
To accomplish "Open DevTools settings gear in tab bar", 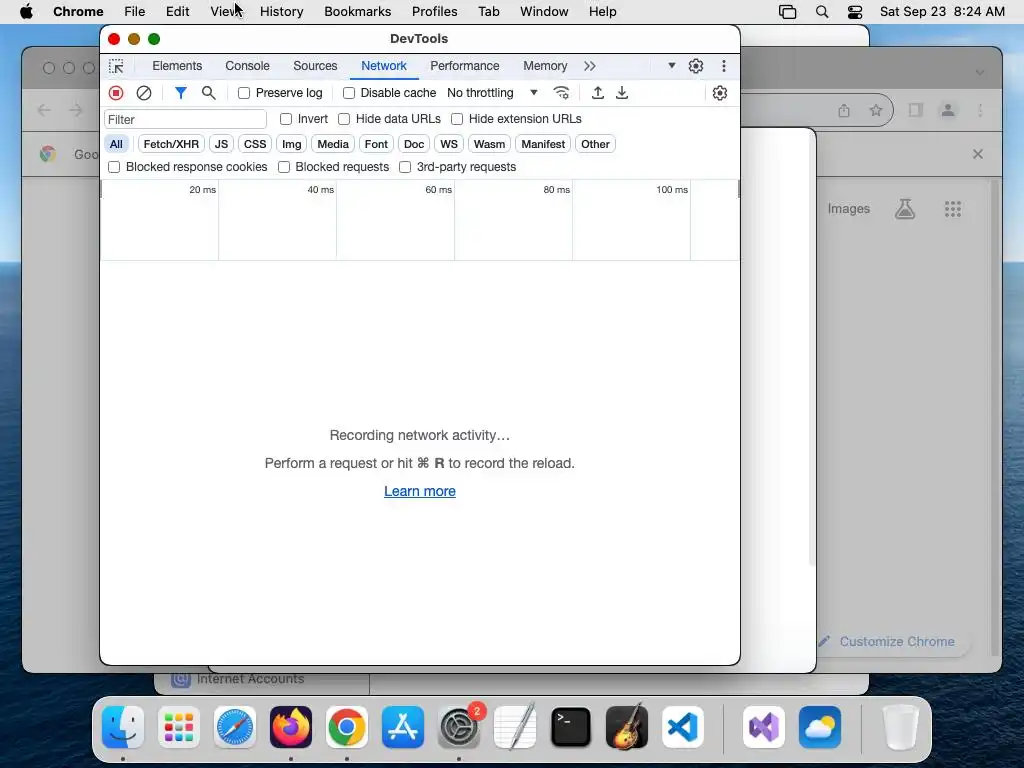I will tap(696, 66).
